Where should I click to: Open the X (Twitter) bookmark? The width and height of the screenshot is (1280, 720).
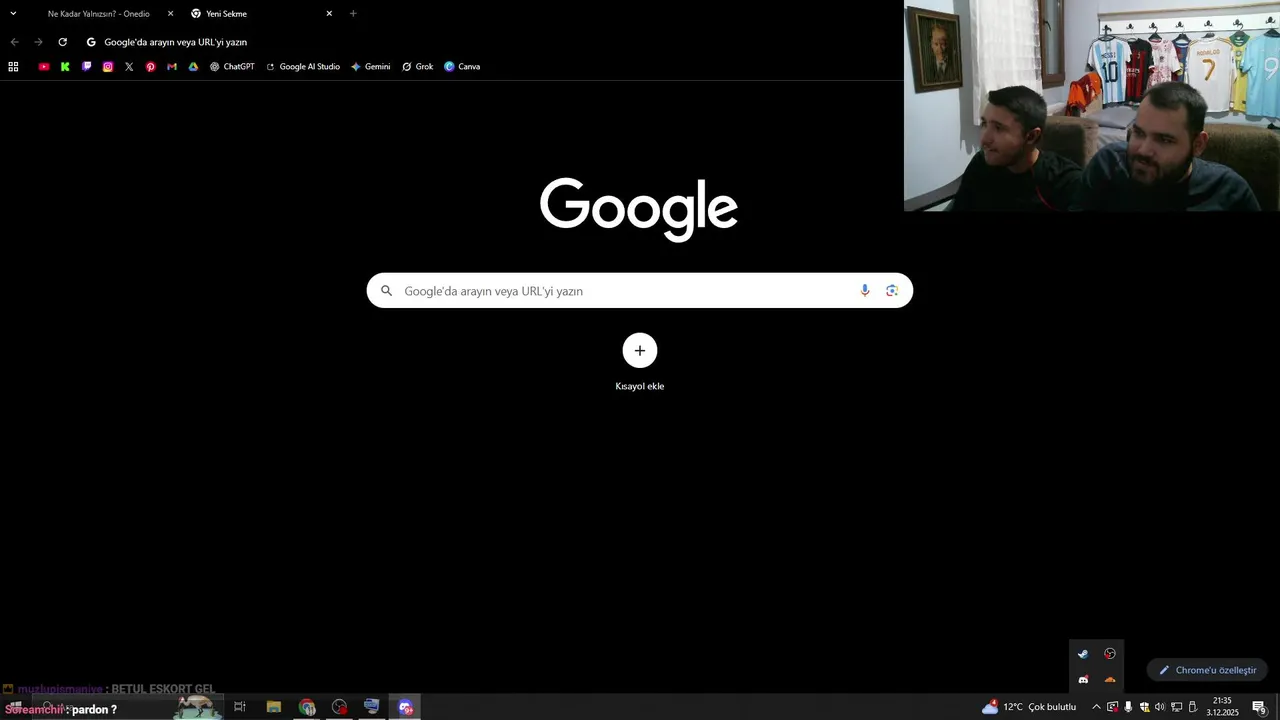[x=129, y=67]
